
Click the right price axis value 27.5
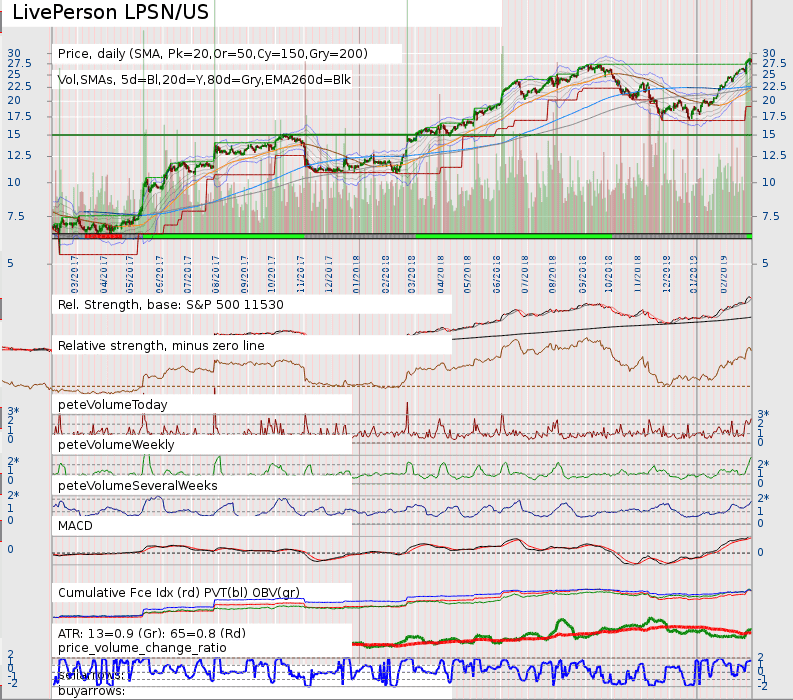pos(774,63)
